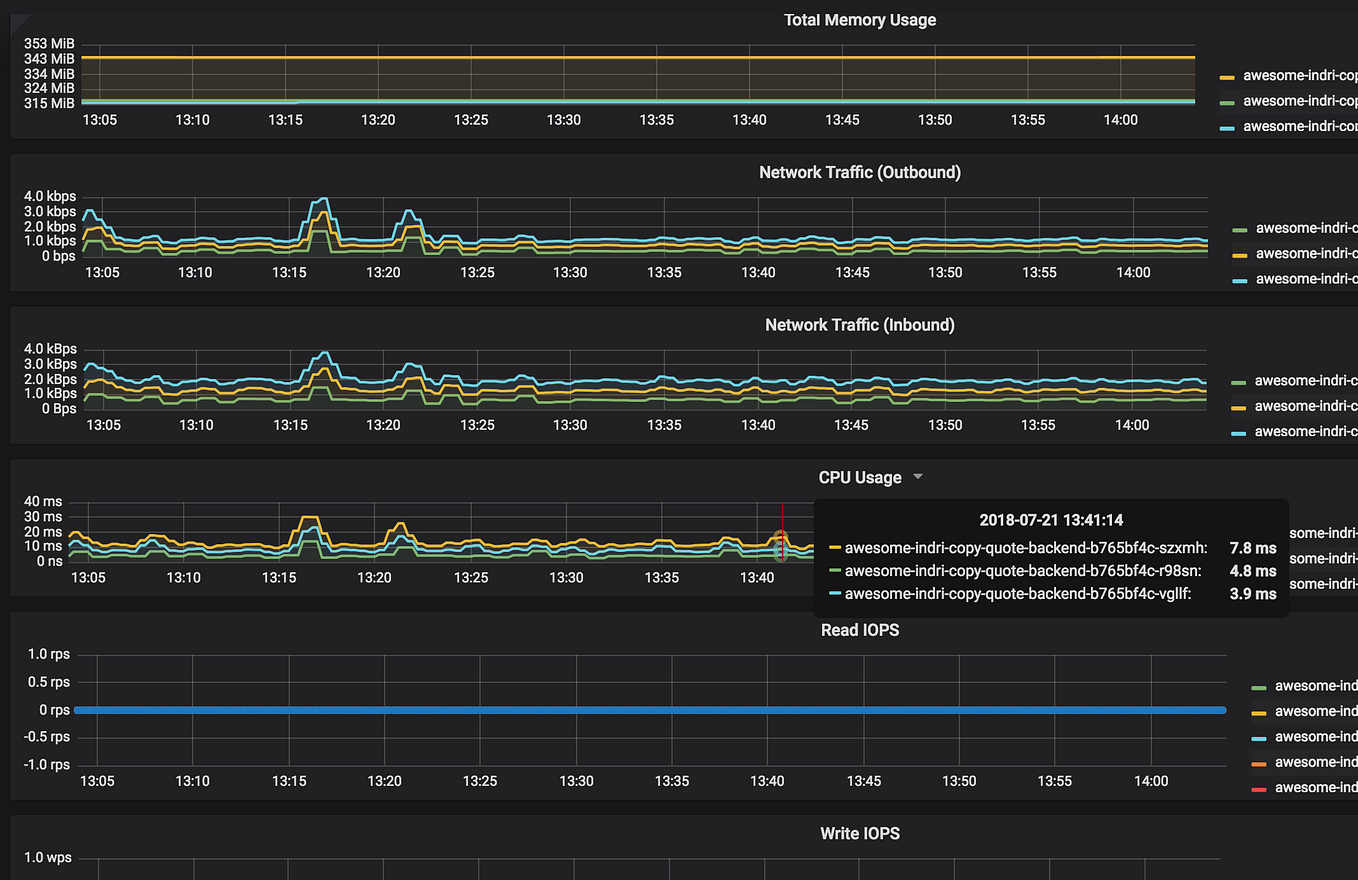Click the yellow series marker in Total Memory Usage legend
The width and height of the screenshot is (1358, 880).
tap(1225, 75)
